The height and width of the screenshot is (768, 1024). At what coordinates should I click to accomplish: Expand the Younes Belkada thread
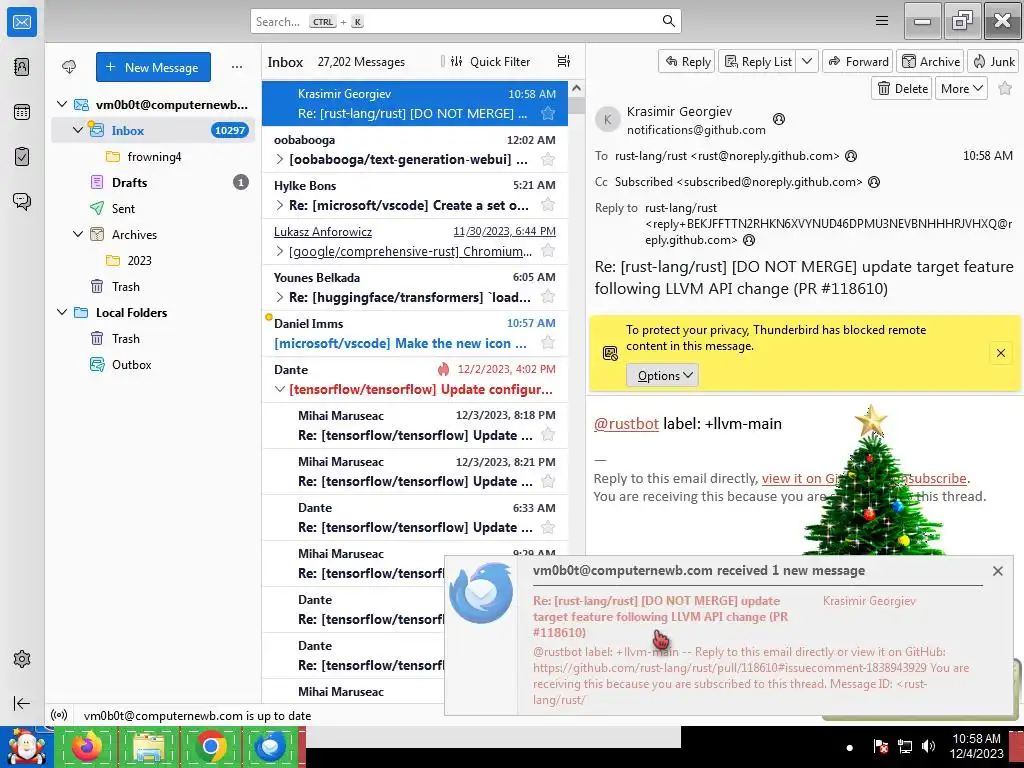click(x=280, y=297)
